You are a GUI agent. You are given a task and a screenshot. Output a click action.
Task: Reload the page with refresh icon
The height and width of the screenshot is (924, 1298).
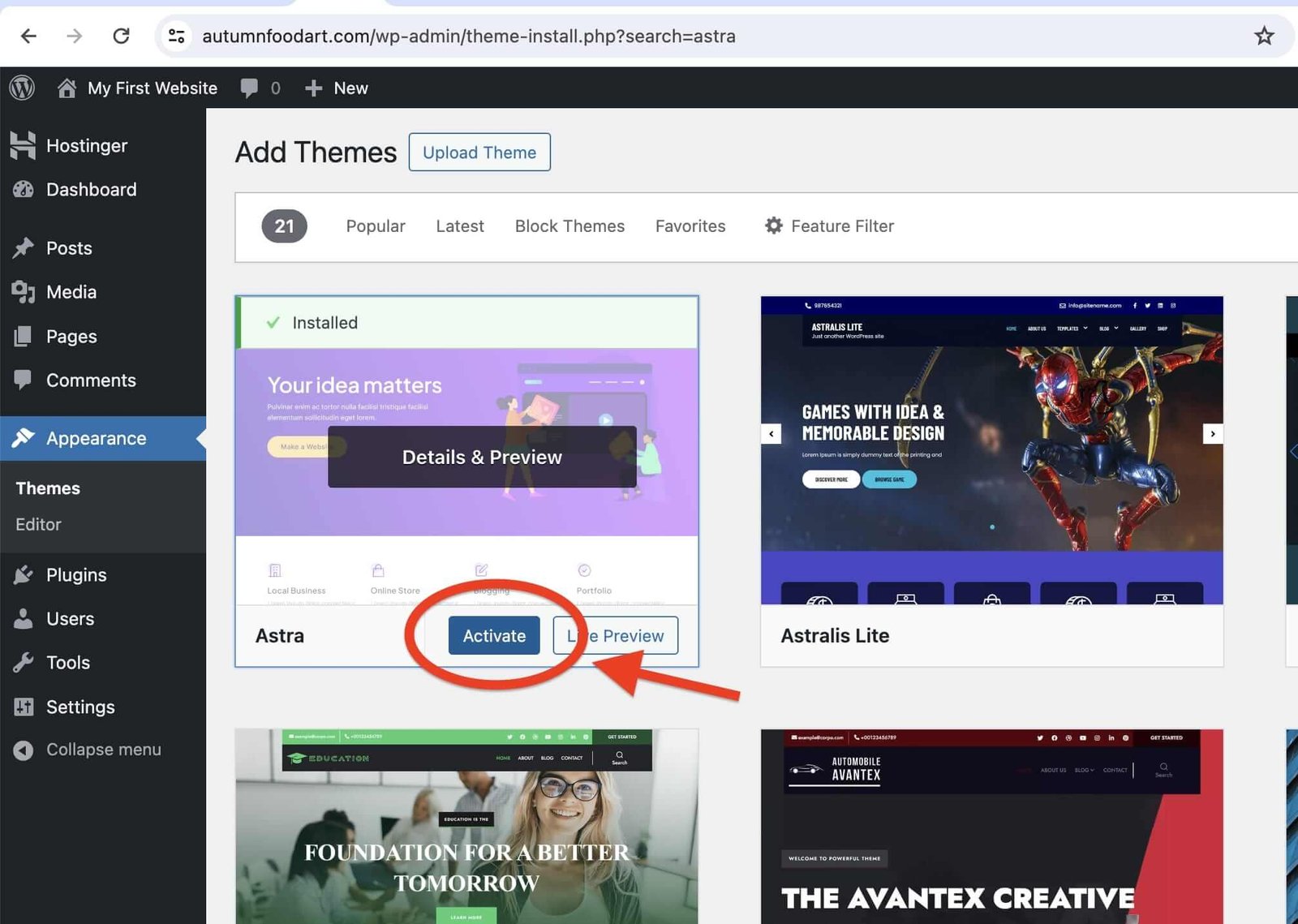pos(121,36)
